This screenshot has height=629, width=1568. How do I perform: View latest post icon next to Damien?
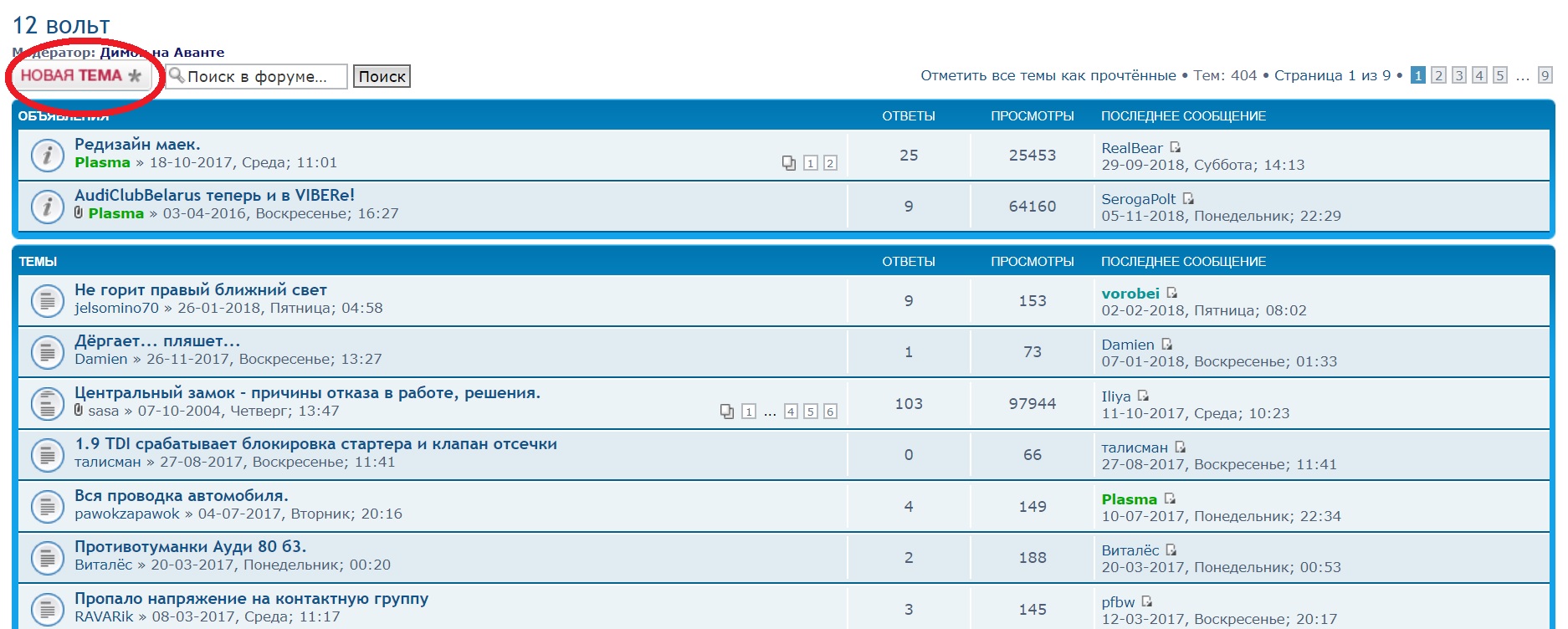pos(1166,344)
